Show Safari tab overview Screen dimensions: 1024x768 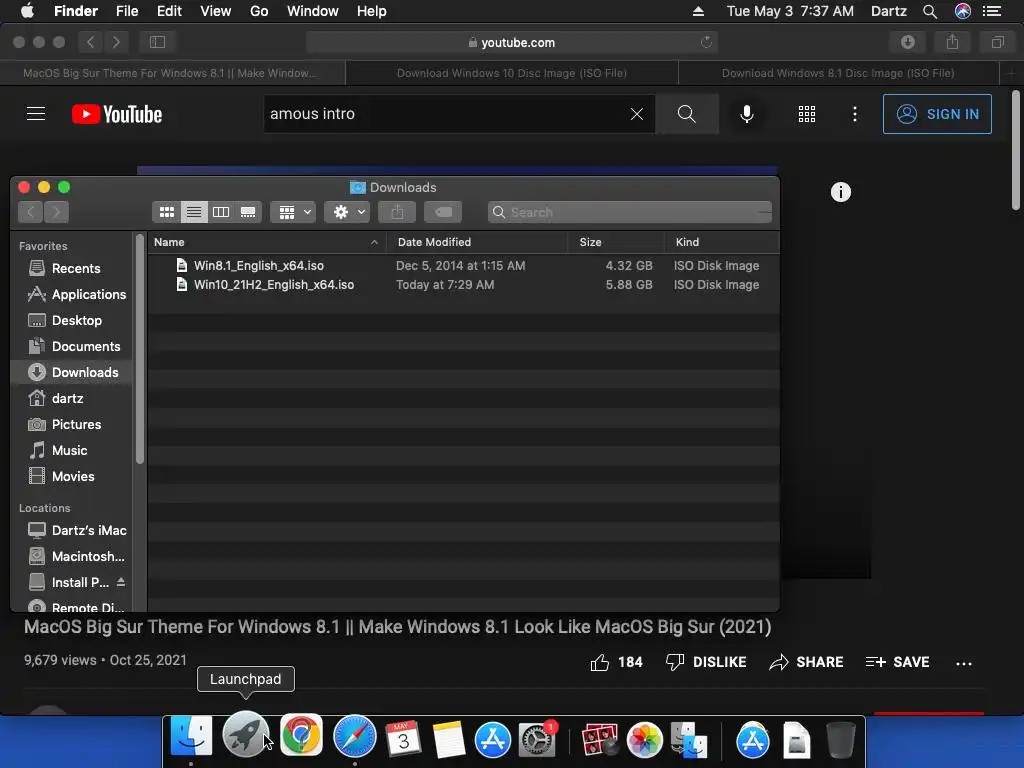[997, 42]
